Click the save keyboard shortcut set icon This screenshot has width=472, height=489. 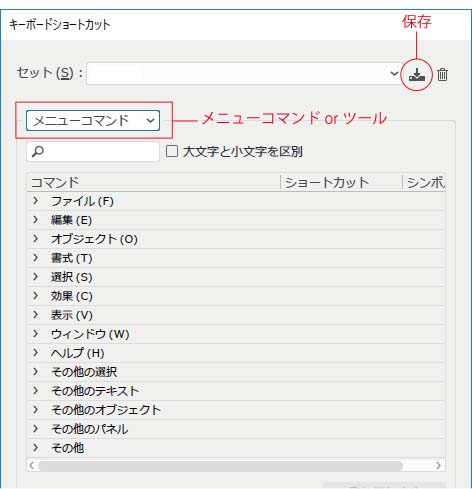tap(417, 74)
